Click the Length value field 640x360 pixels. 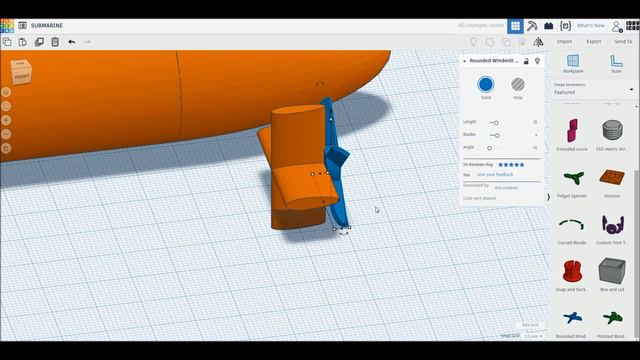pos(535,122)
